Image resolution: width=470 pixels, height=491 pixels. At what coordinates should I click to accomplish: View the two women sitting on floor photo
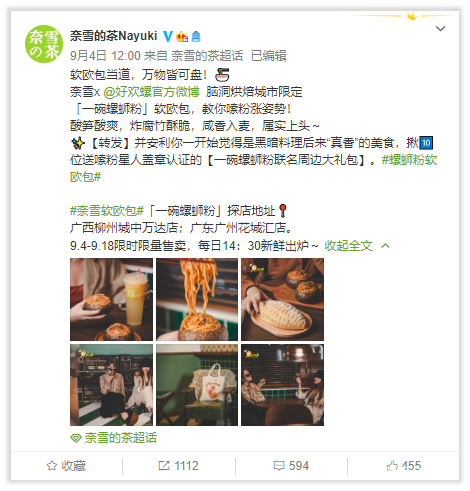(111, 385)
